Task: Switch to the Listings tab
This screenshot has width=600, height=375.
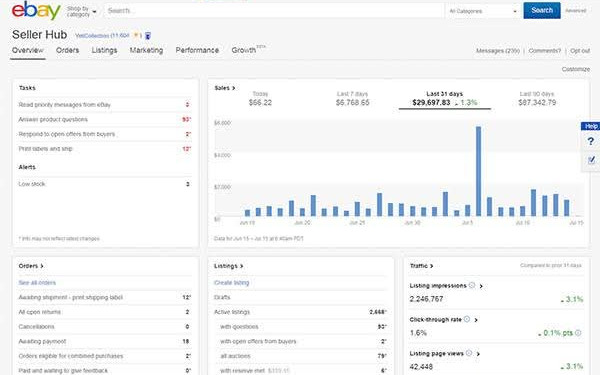Action: pos(104,50)
